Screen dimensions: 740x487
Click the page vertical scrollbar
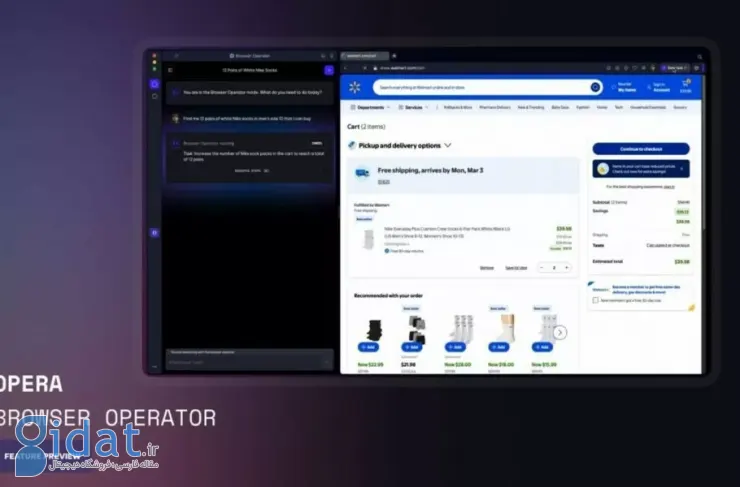703,153
